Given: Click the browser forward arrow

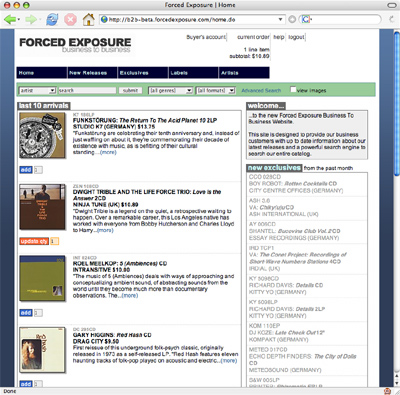Looking at the screenshot, I should coord(31,20).
